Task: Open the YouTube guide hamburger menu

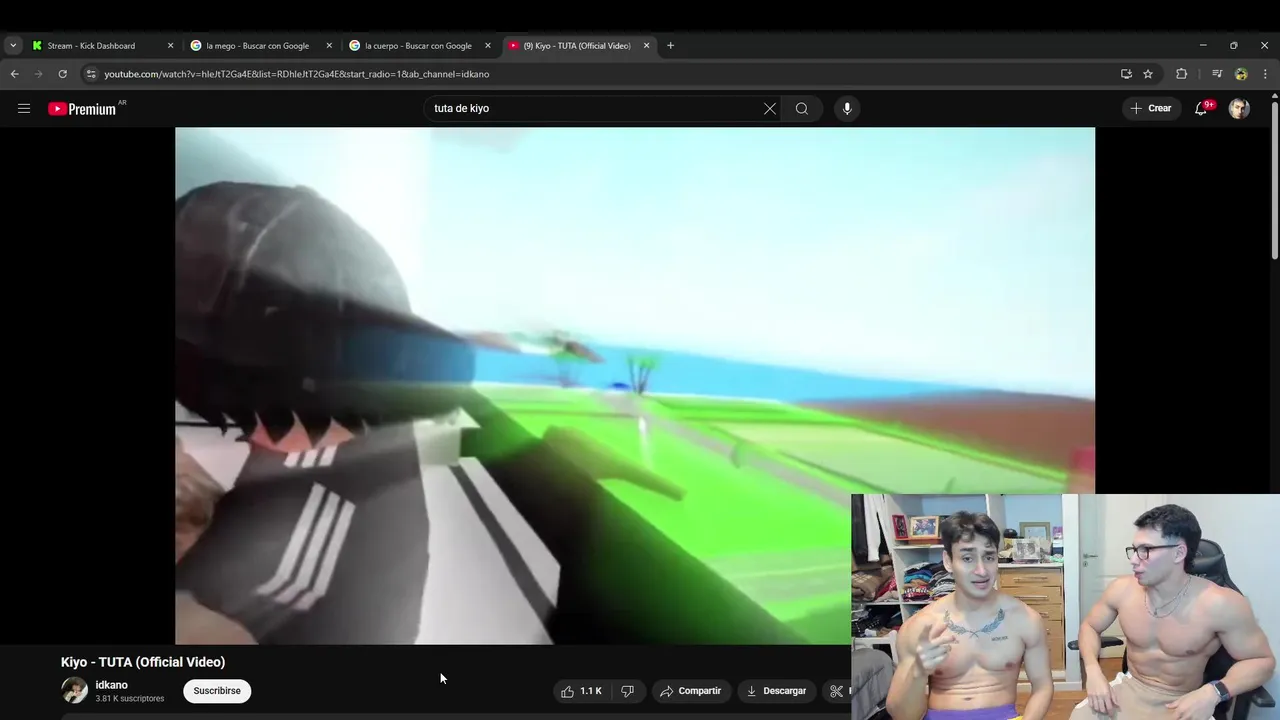Action: coord(24,108)
